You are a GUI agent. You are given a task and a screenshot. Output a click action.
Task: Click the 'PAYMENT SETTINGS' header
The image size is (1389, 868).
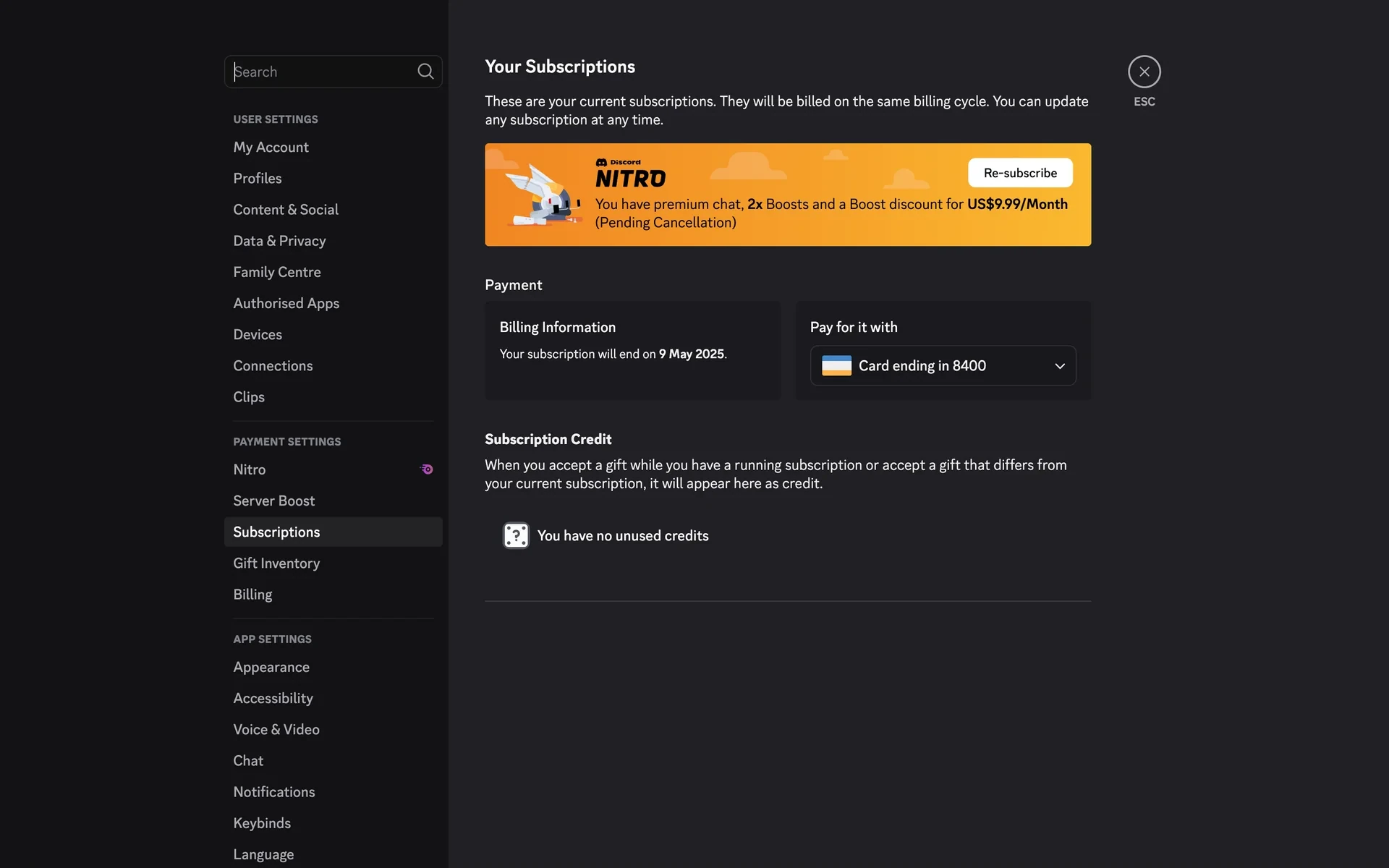(286, 442)
